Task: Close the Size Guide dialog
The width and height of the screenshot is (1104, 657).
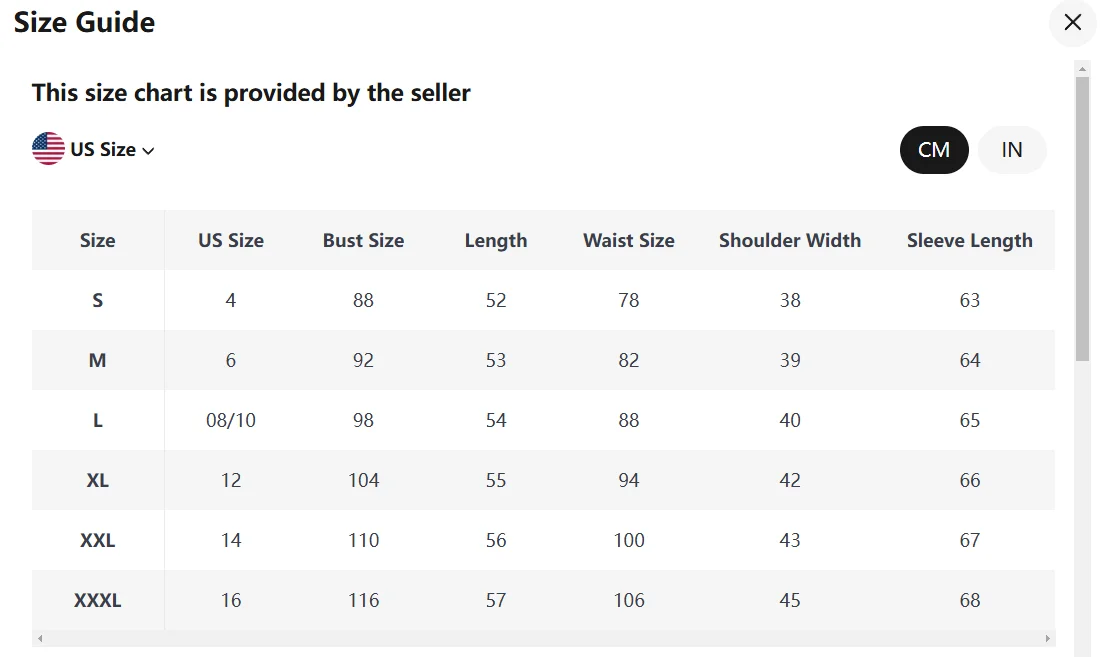Action: (1072, 23)
